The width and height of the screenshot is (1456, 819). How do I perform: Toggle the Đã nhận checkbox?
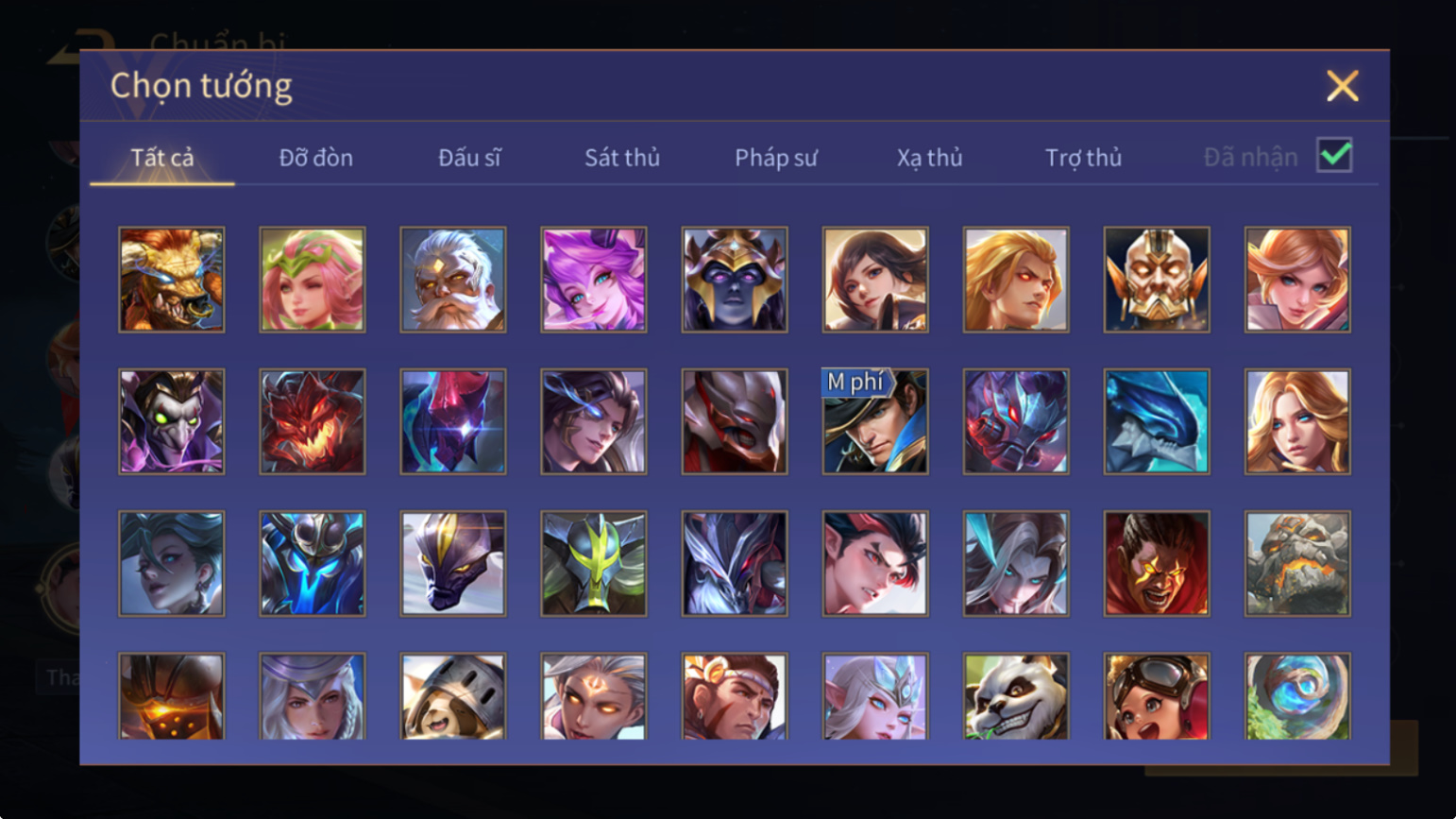pyautogui.click(x=1334, y=156)
